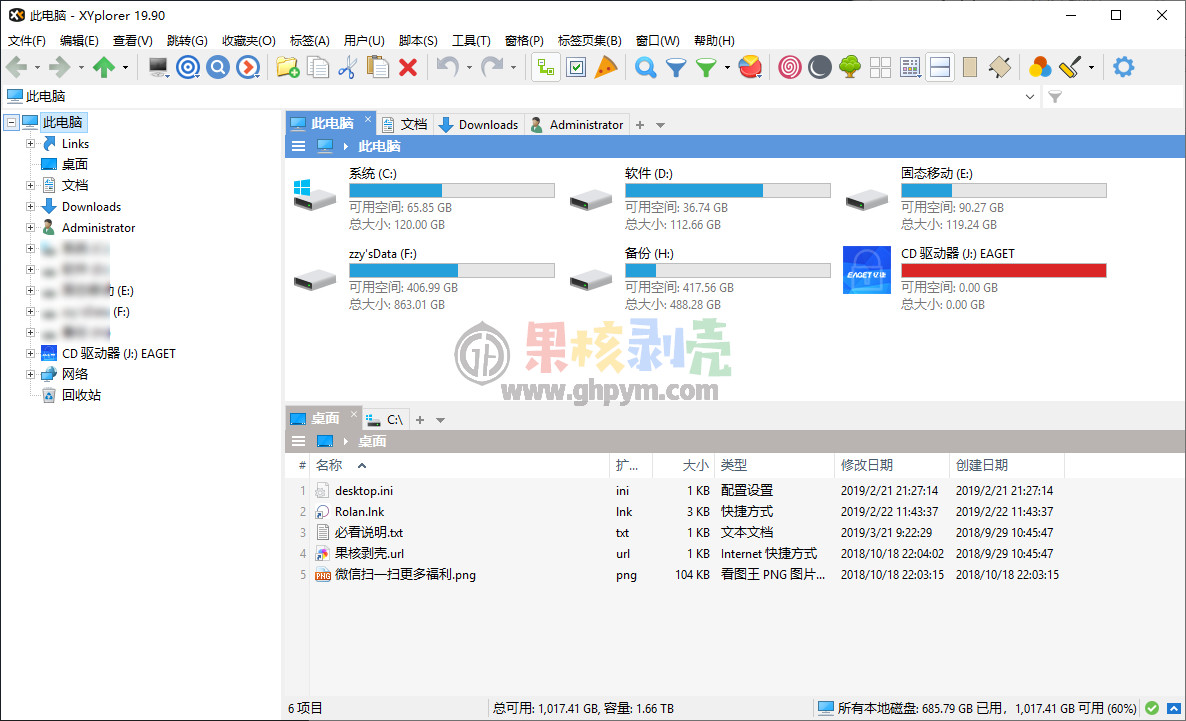Image resolution: width=1186 pixels, height=721 pixels.
Task: Toggle selection checkboxes toolbar icon
Action: (576, 67)
